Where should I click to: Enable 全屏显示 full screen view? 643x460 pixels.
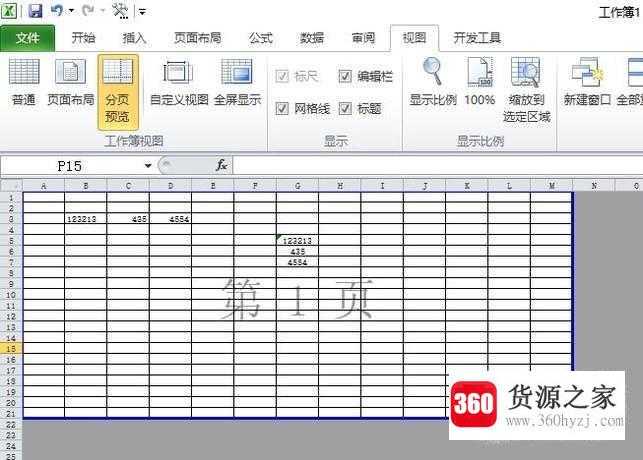pos(237,82)
